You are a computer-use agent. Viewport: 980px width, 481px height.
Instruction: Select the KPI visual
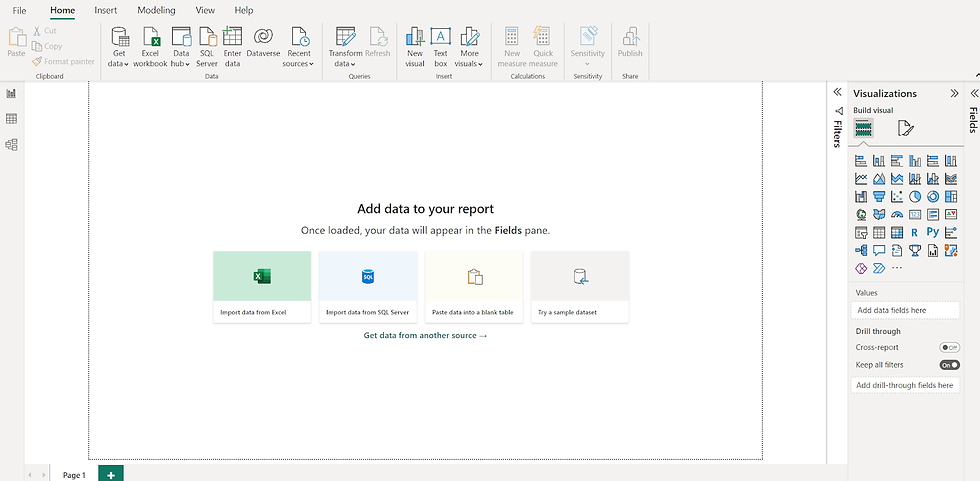point(951,215)
